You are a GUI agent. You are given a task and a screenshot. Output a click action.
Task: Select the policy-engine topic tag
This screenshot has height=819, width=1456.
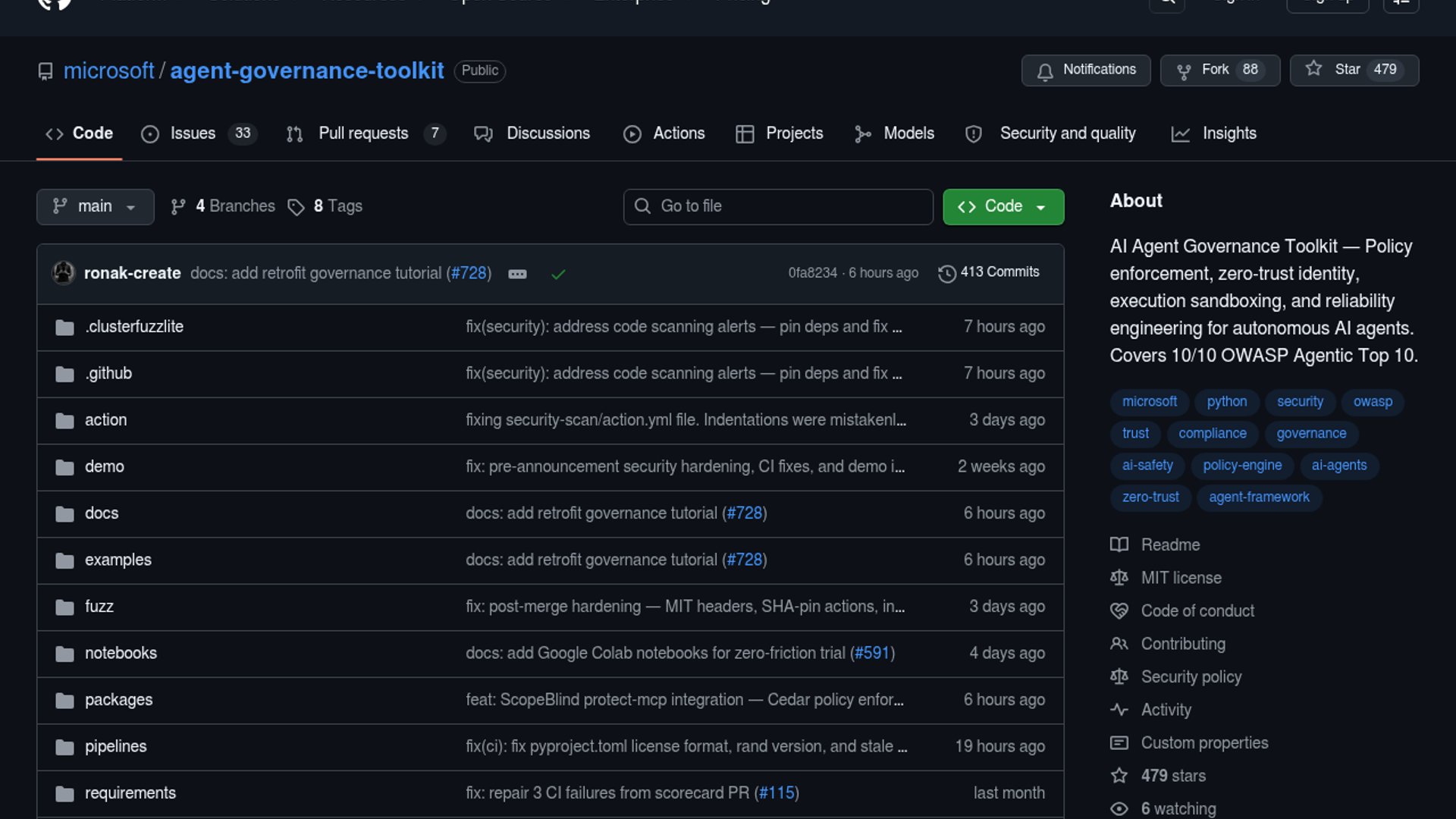1242,465
